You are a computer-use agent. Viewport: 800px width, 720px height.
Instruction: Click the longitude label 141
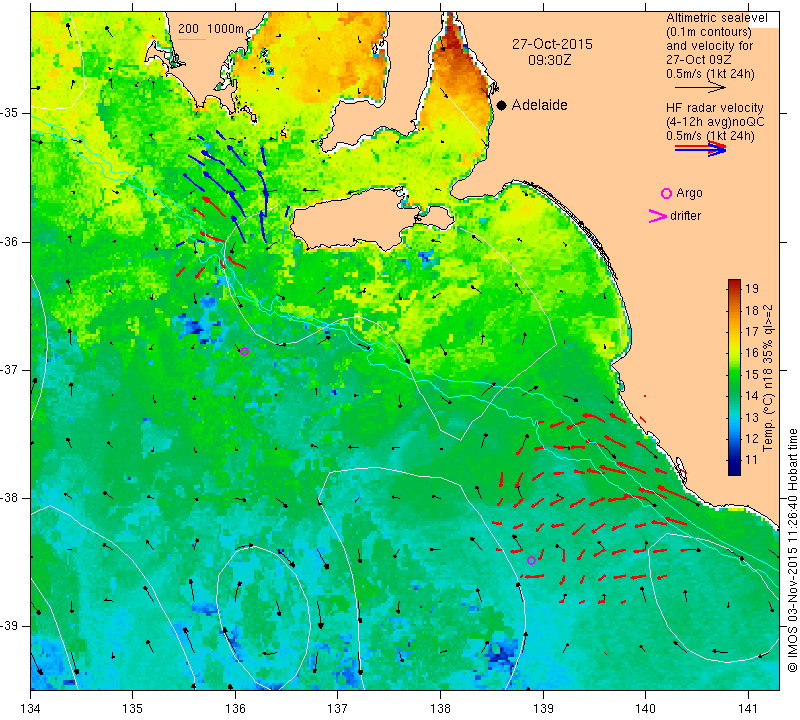pos(748,709)
